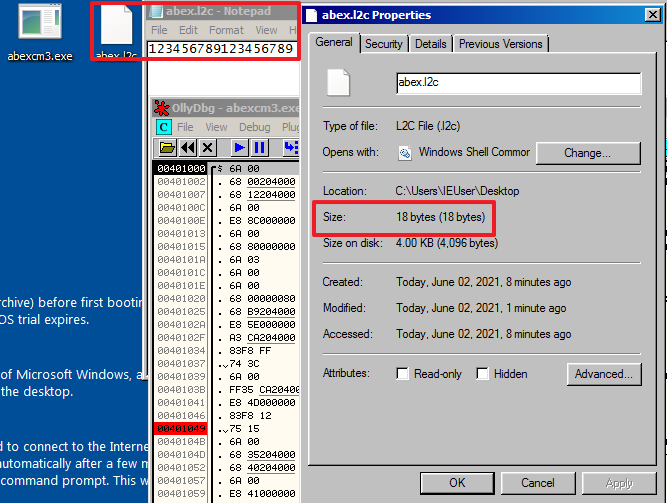This screenshot has height=503, width=667.
Task: Toggle the Read-only checkbox
Action: pos(402,374)
